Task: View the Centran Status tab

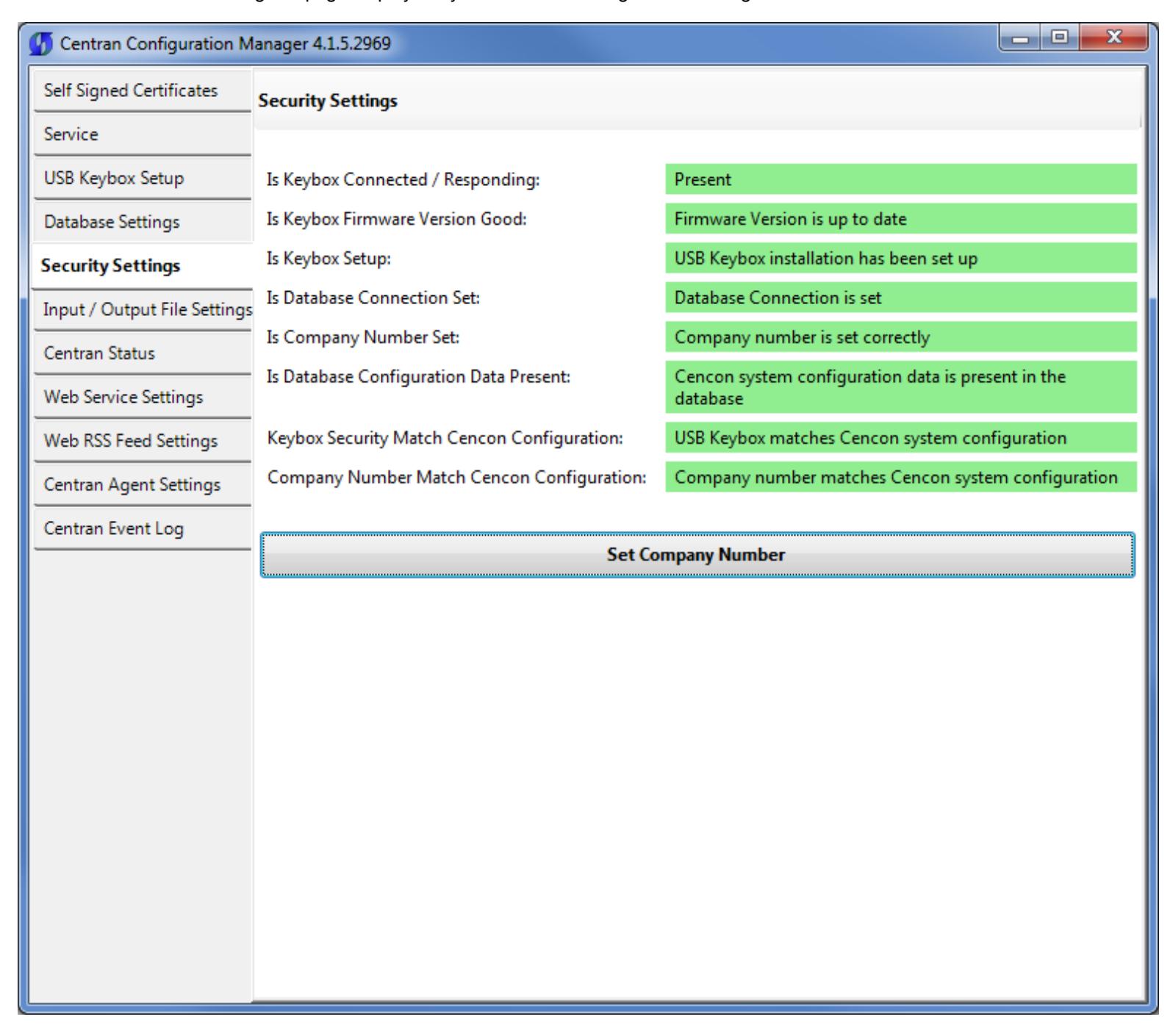Action: [x=143, y=353]
